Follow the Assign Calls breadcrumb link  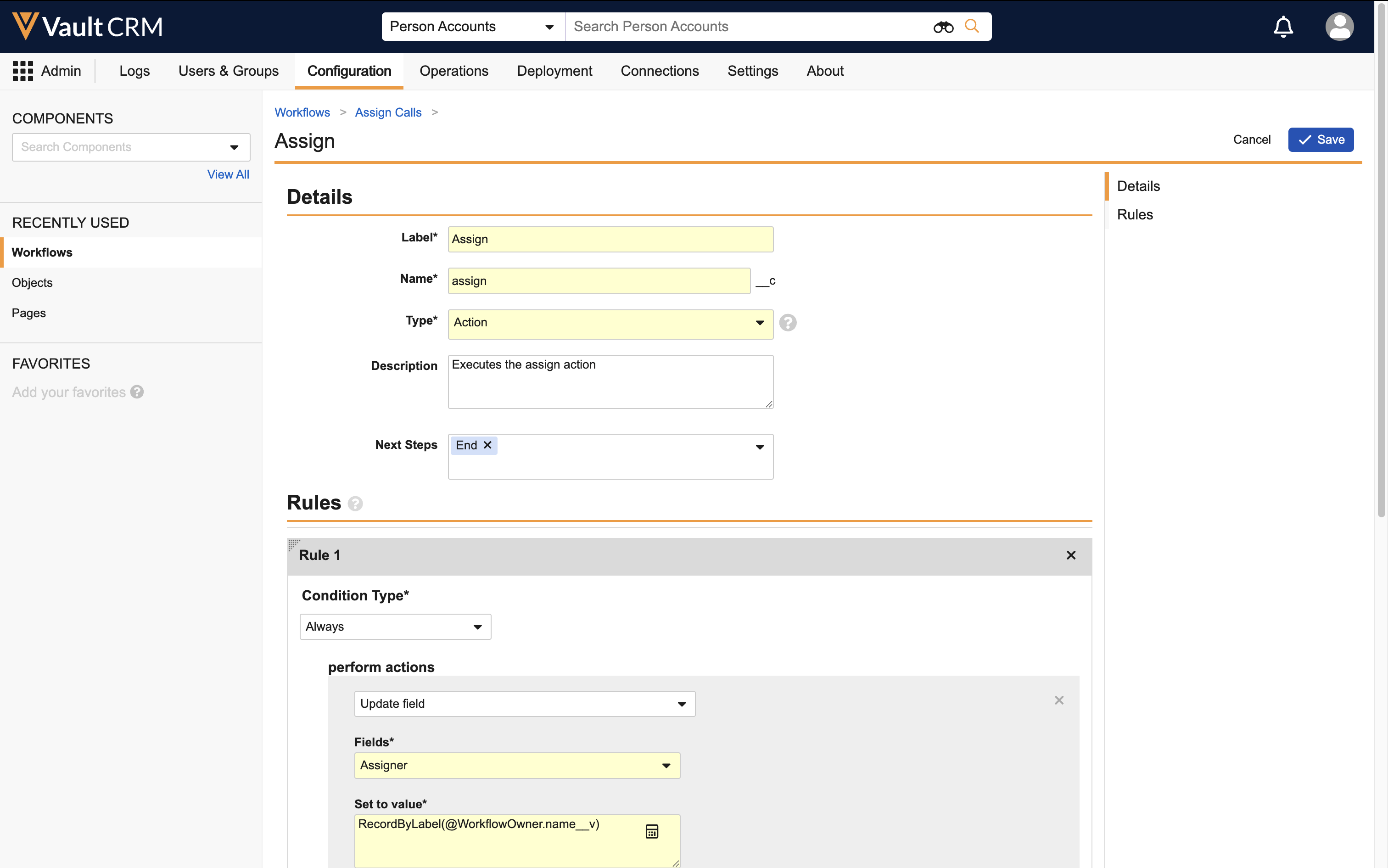click(388, 112)
